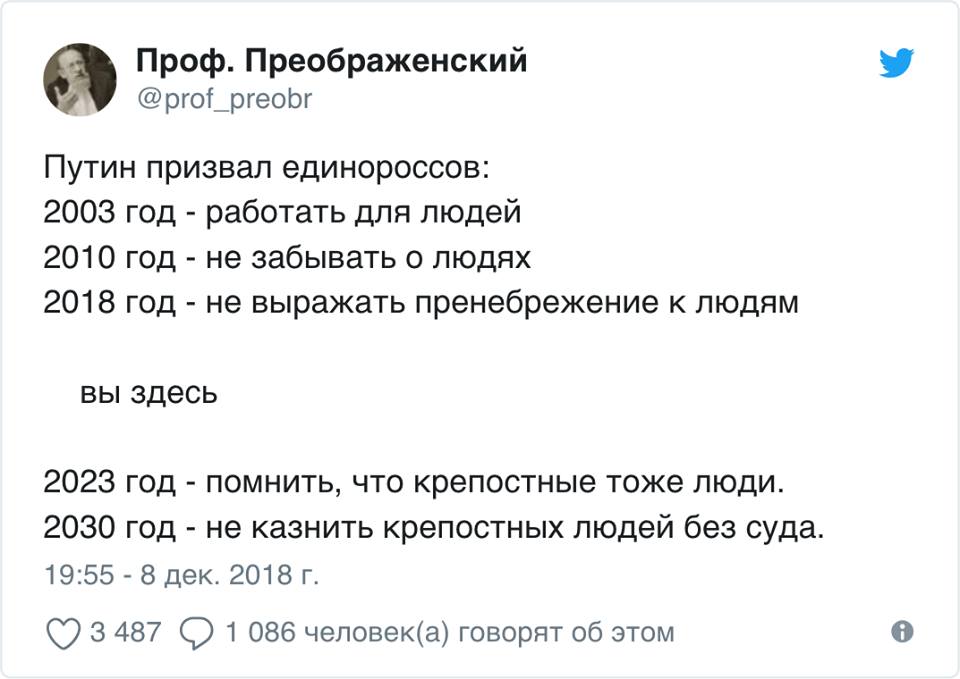The width and height of the screenshot is (960, 679).
Task: Click the "2018 год" text in the tweet body
Action: click(x=110, y=303)
